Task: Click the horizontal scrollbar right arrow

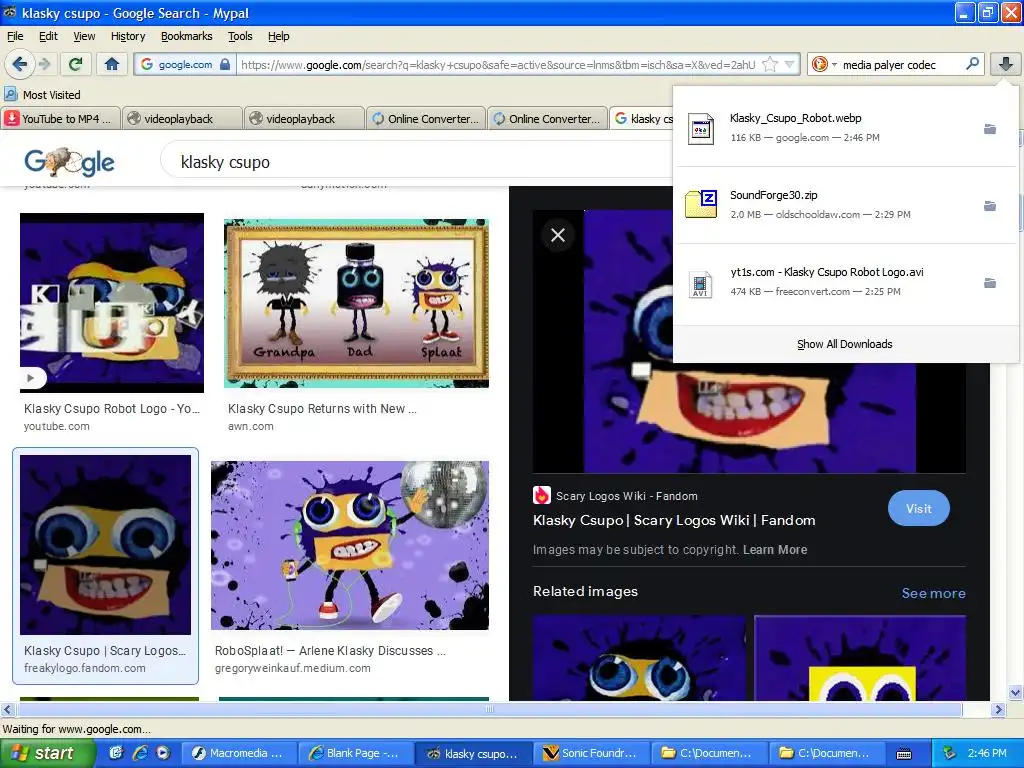Action: (x=997, y=709)
